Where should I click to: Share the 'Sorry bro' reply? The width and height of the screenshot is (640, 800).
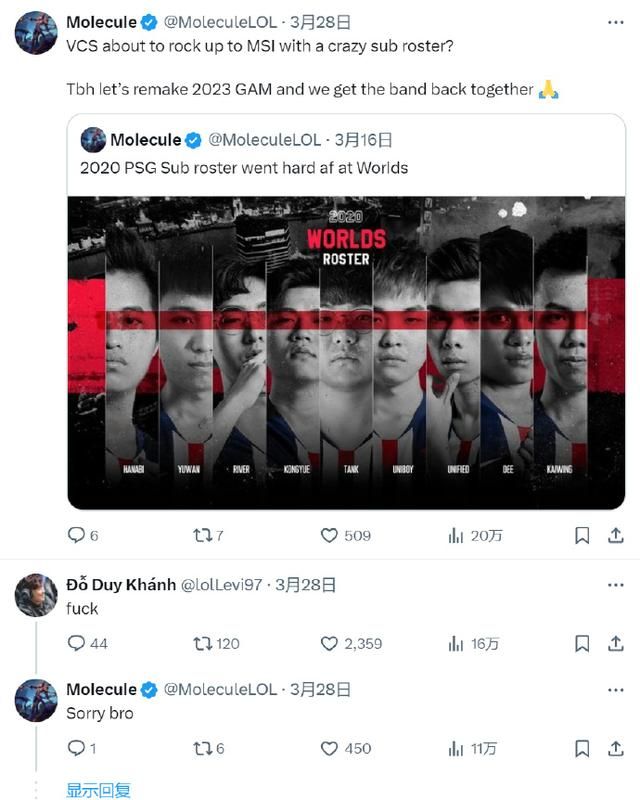[614, 748]
